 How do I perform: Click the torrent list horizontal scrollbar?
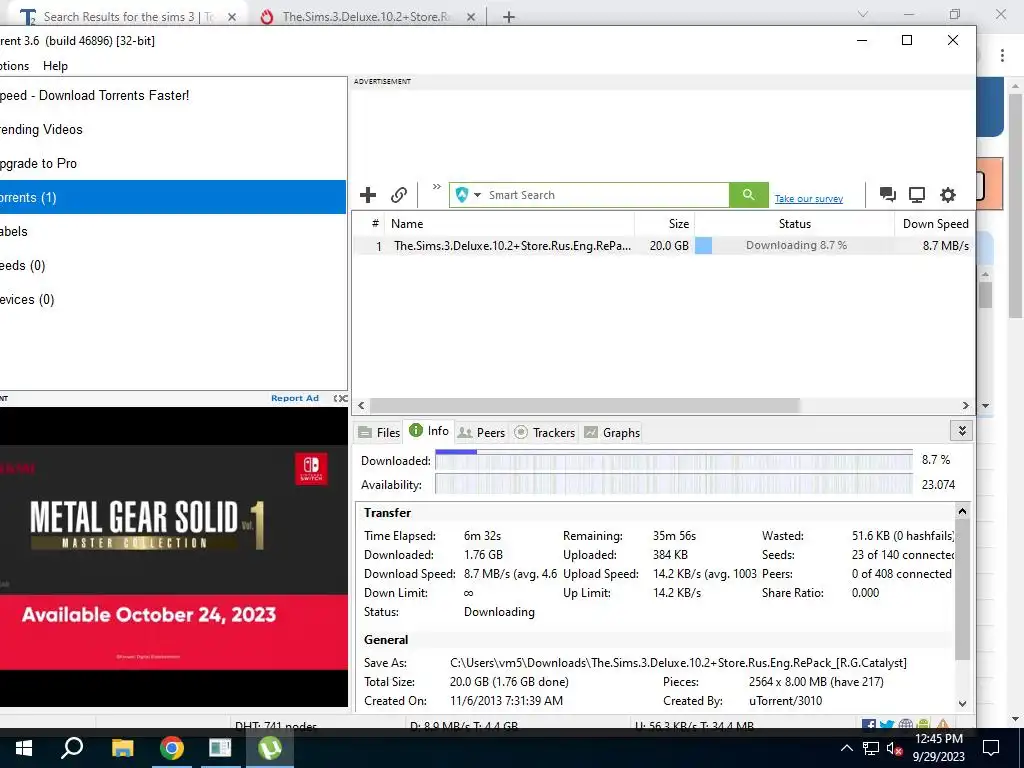coord(585,406)
